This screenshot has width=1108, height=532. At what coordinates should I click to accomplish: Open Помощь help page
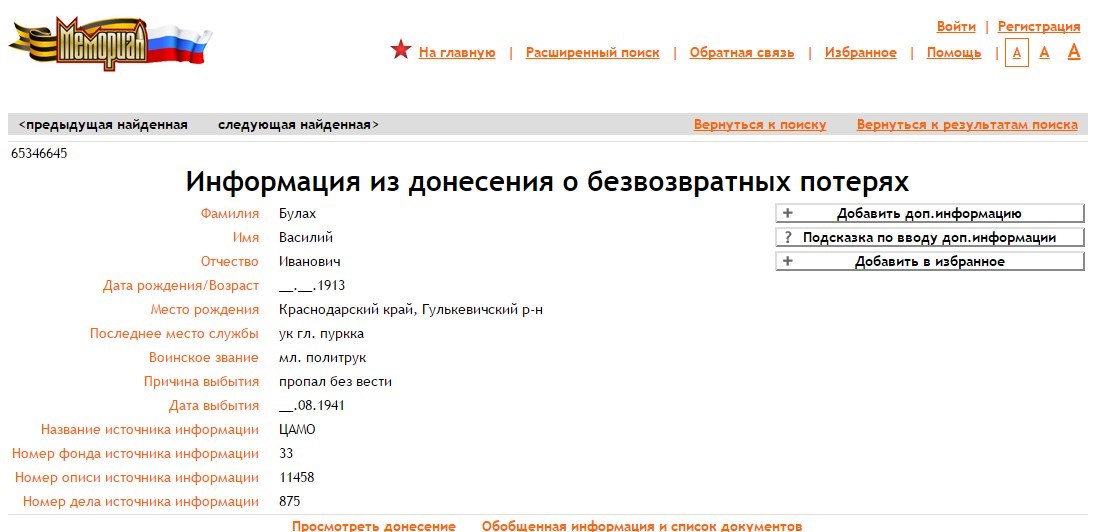pyautogui.click(x=954, y=52)
